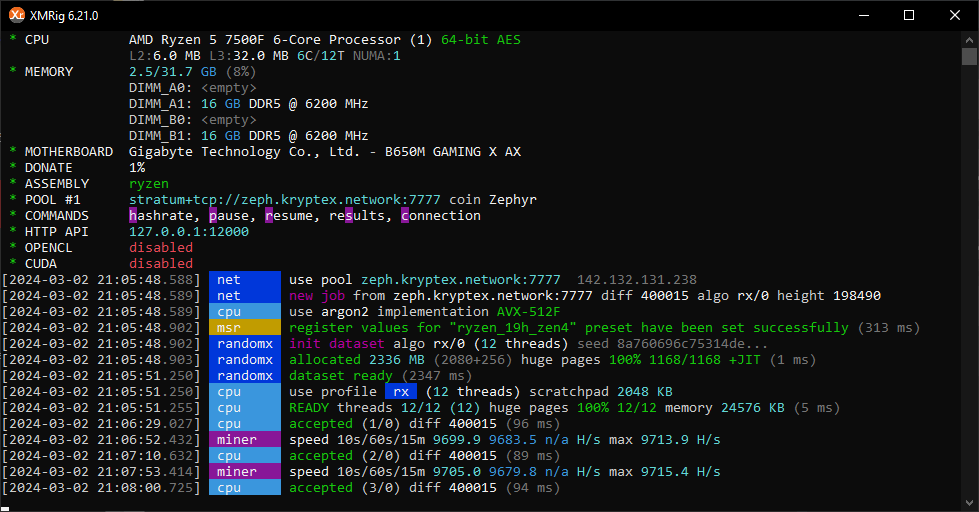
Task: Click the scratchpad '2048 KB' value
Action: 645,391
